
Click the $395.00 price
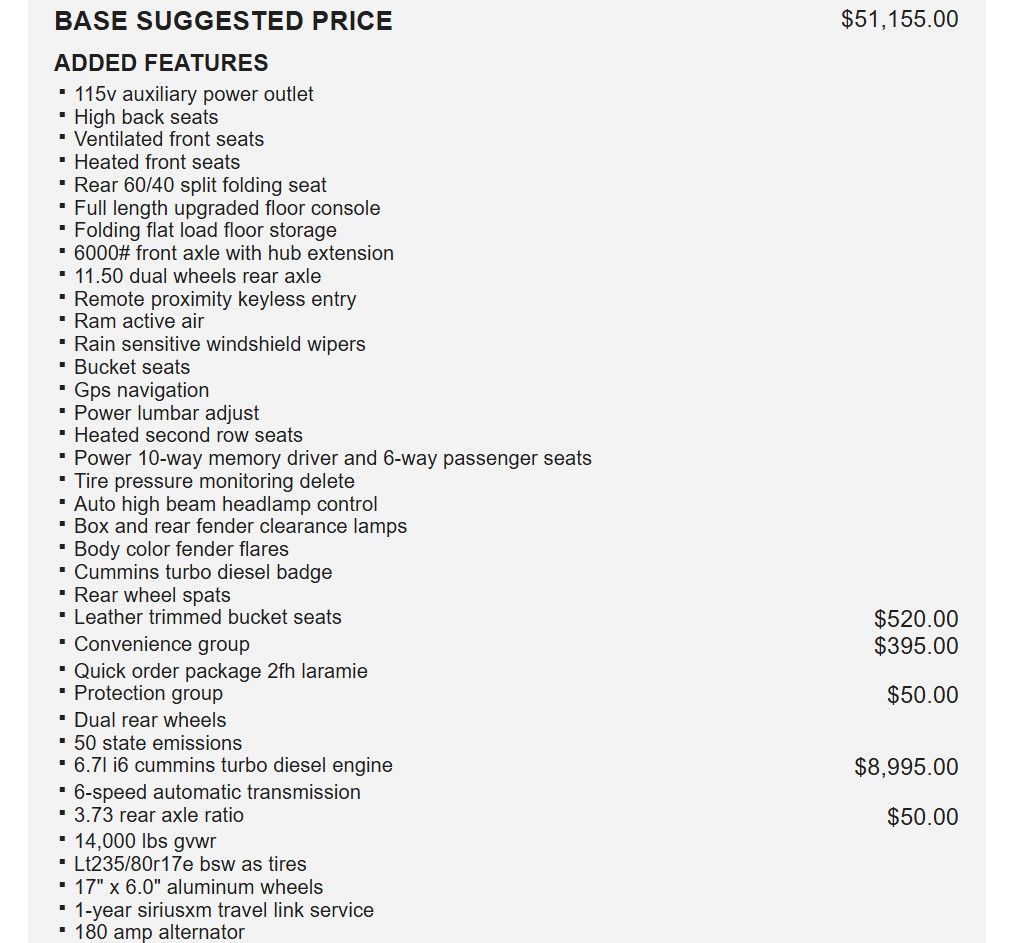click(915, 646)
